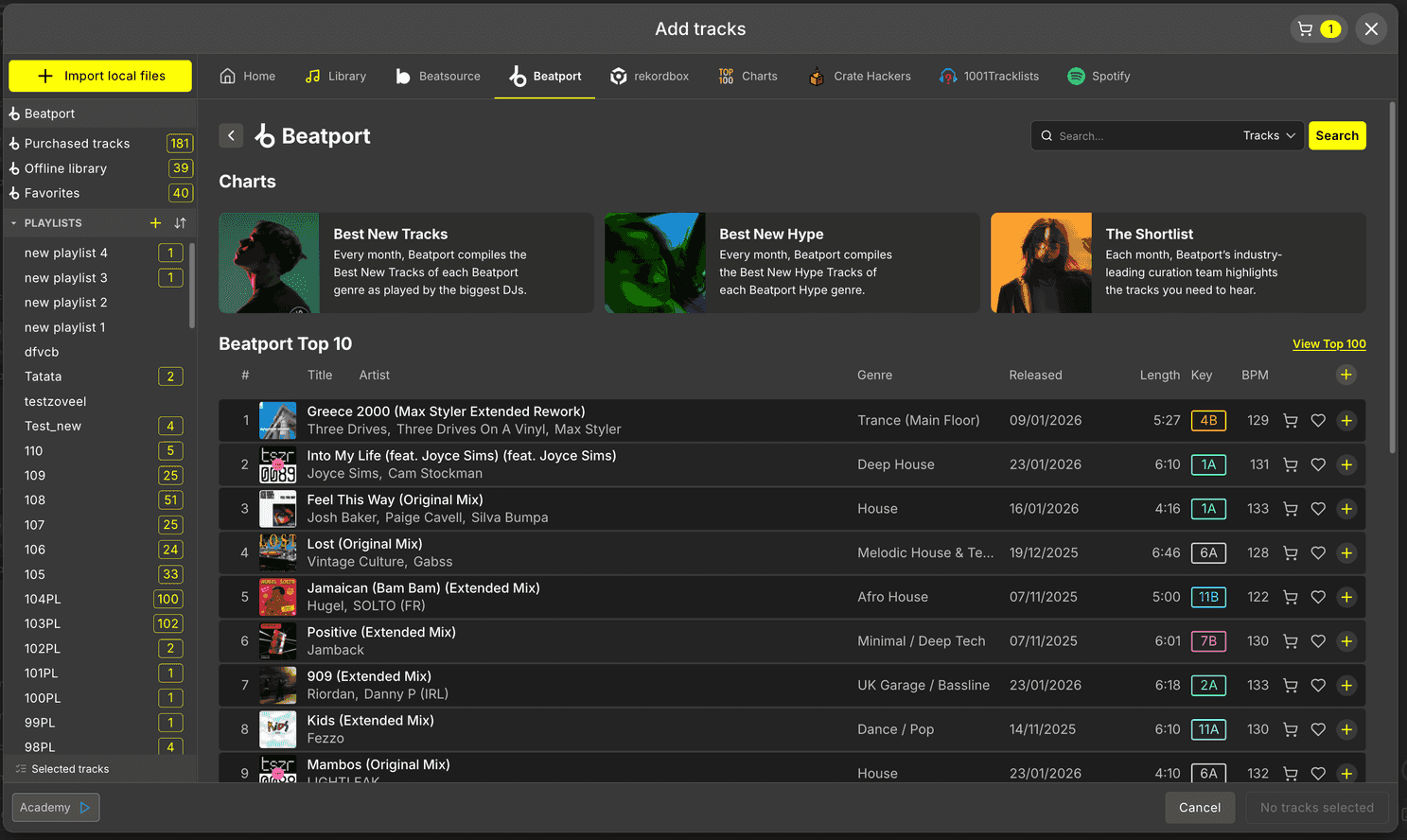Open the Tracks search filter dropdown

coord(1267,135)
